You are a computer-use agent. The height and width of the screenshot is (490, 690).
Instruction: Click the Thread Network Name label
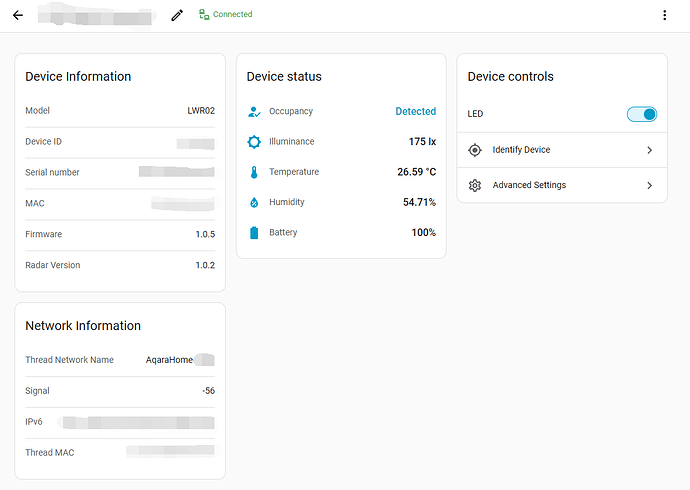tap(70, 360)
